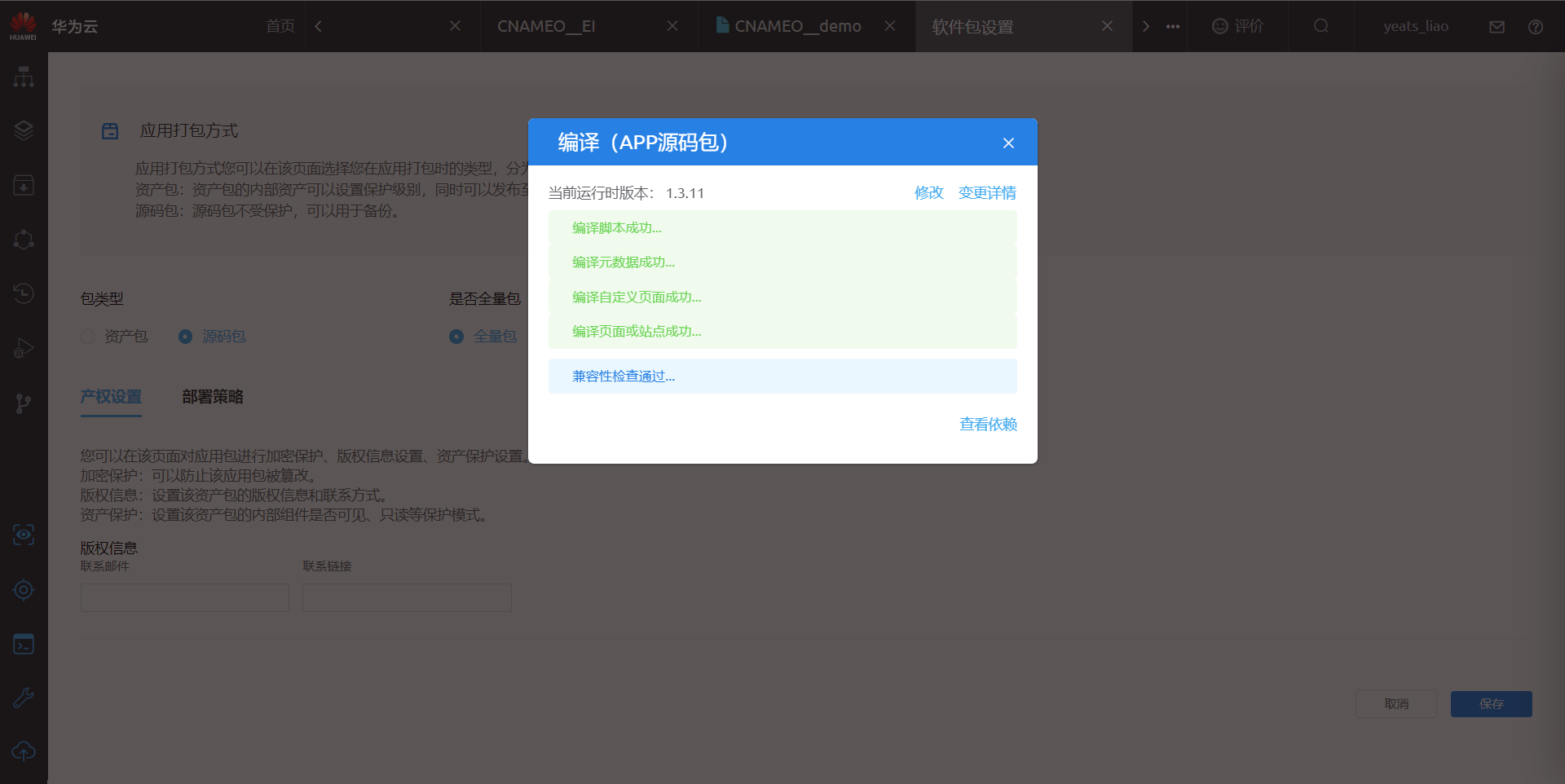Open the cloud upload sidebar icon
Image resolution: width=1565 pixels, height=784 pixels.
tap(24, 751)
